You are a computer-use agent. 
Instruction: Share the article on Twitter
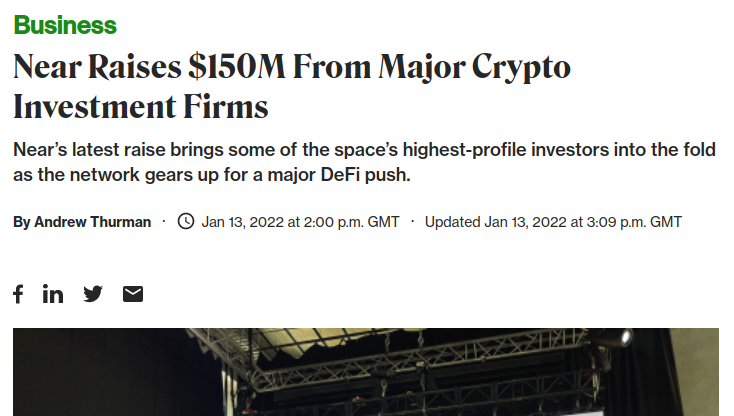click(x=93, y=293)
